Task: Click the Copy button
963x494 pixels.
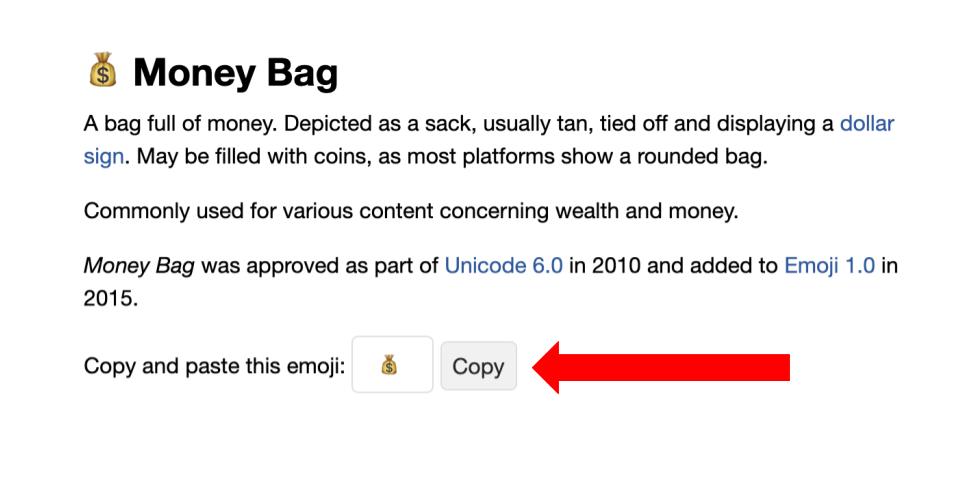Action: click(478, 366)
